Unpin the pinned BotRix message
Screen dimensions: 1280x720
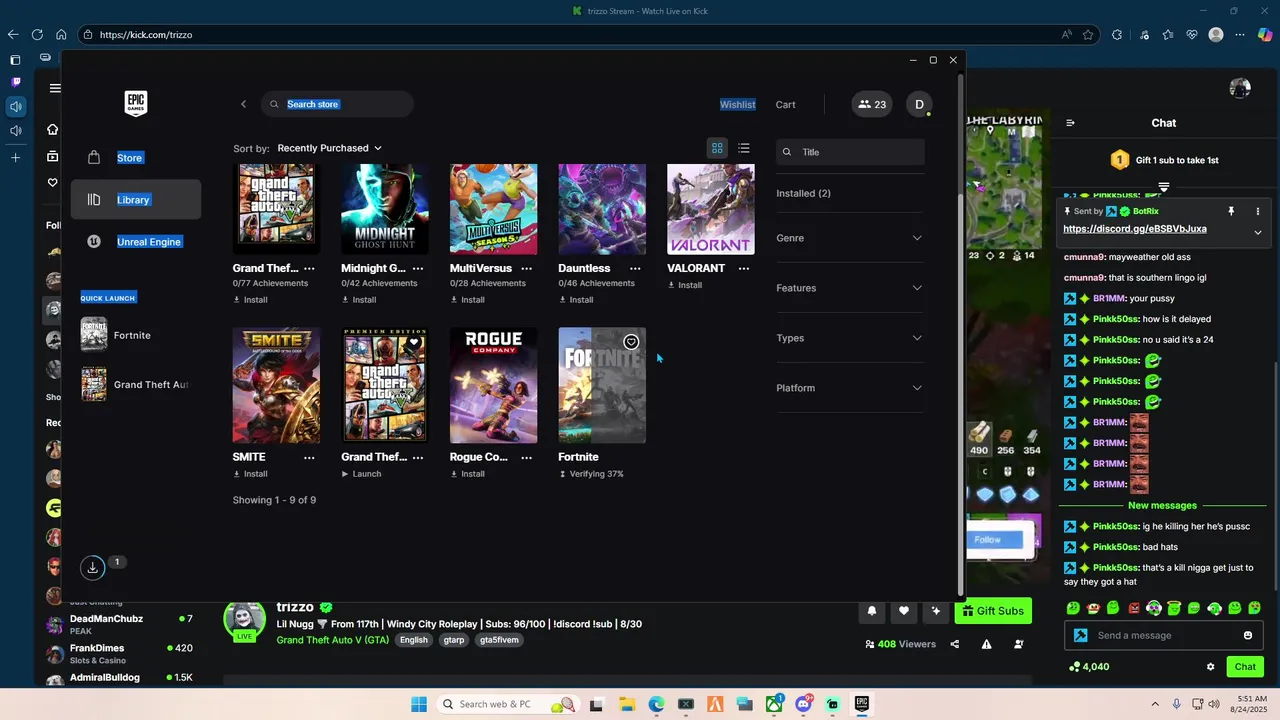1231,212
